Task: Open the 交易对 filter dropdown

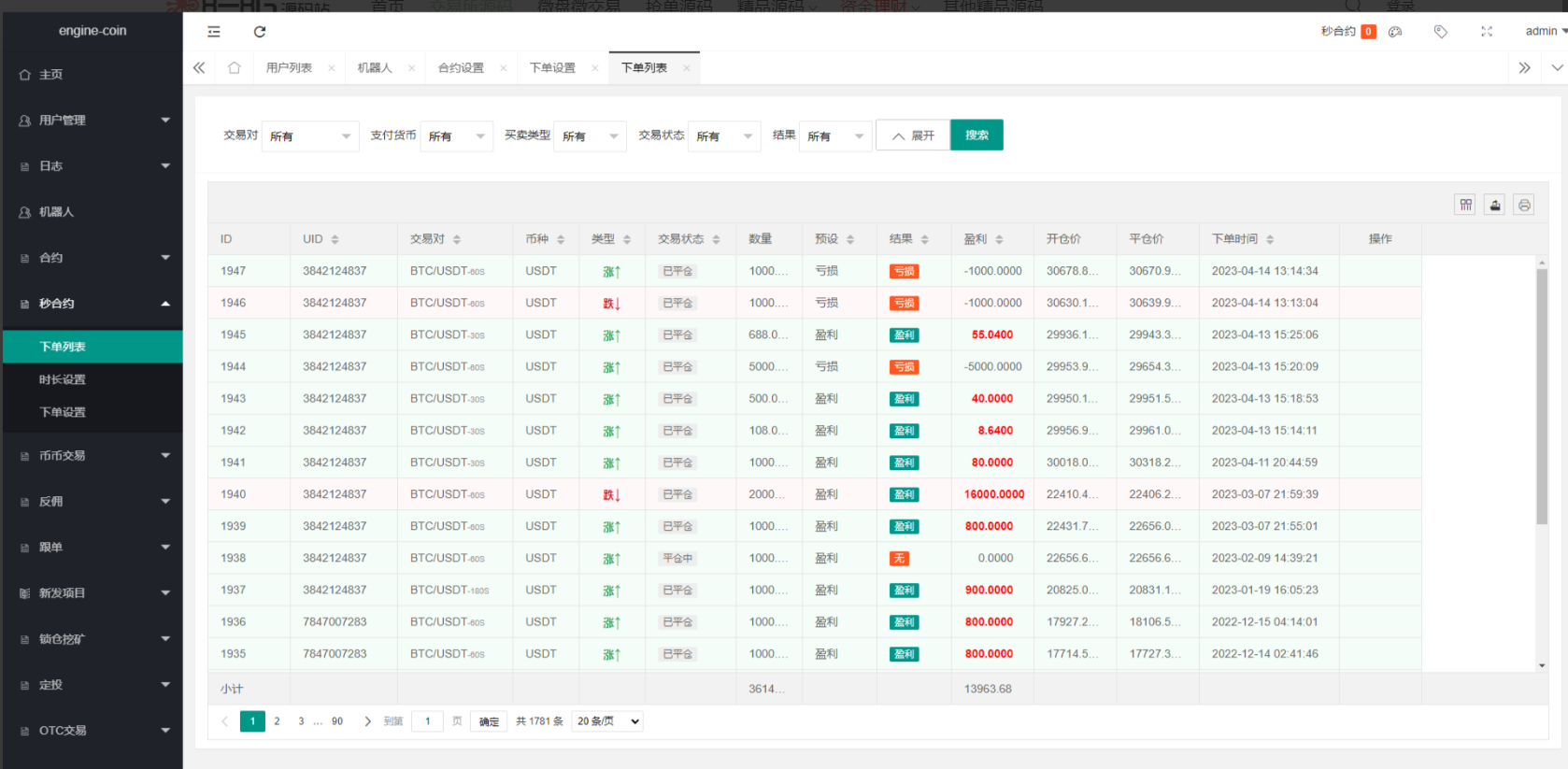Action: (310, 136)
